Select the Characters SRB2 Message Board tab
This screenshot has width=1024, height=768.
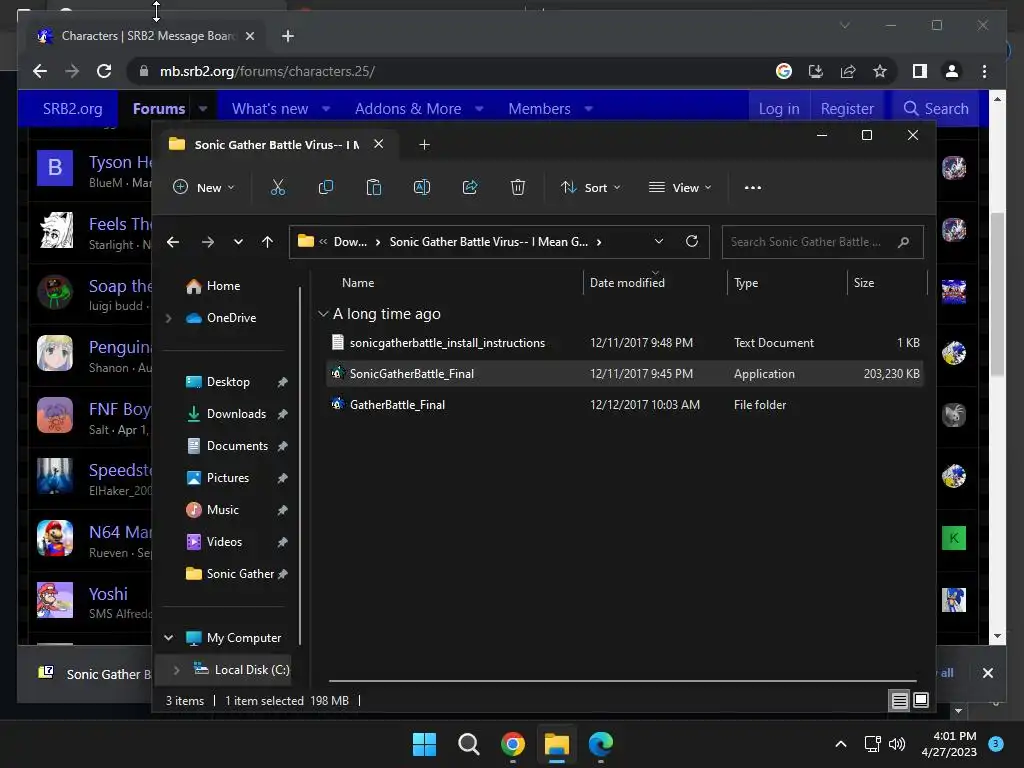tap(145, 36)
